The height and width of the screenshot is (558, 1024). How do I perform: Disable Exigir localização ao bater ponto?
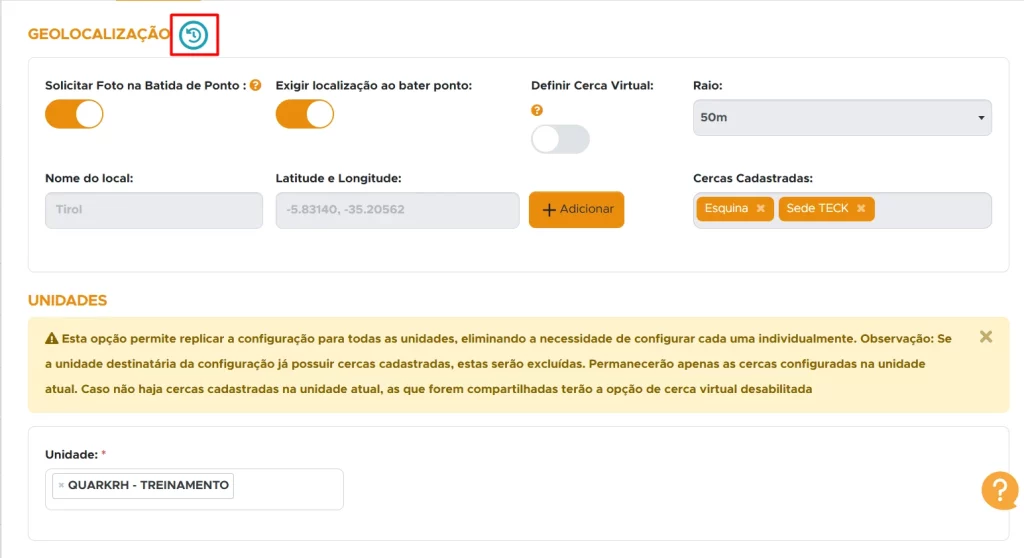pos(305,114)
